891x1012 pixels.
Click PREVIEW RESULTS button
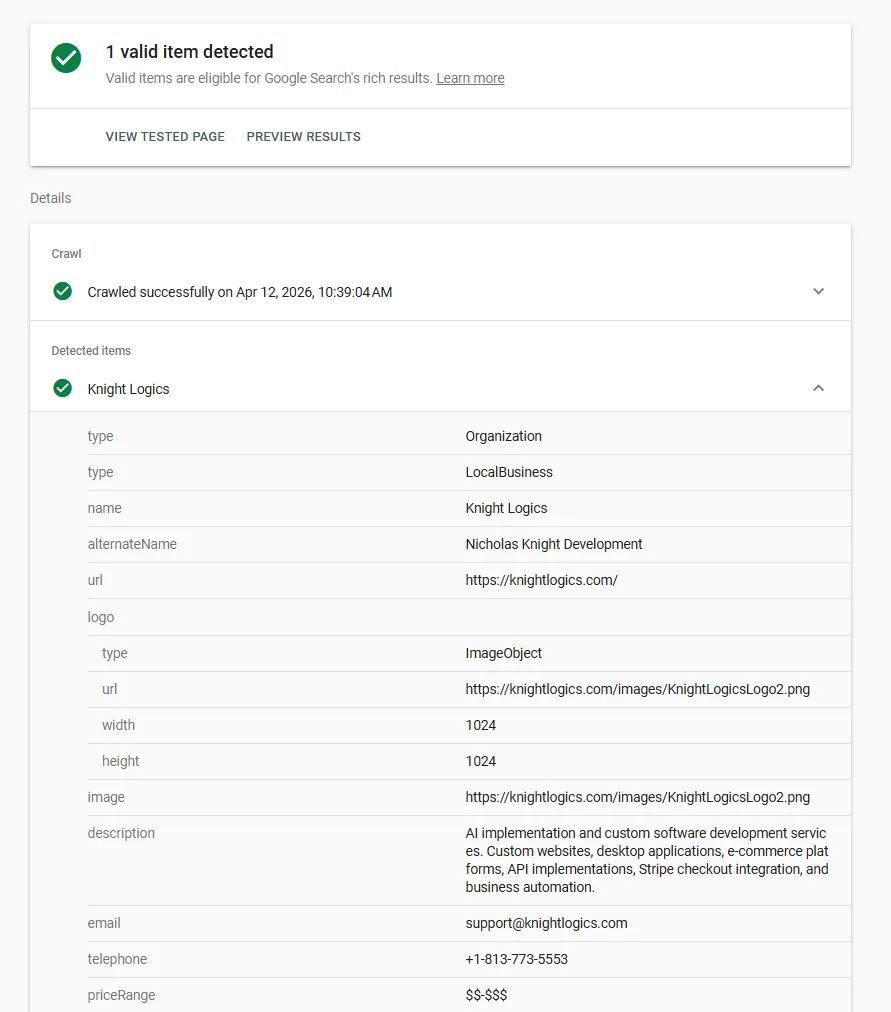pyautogui.click(x=303, y=137)
